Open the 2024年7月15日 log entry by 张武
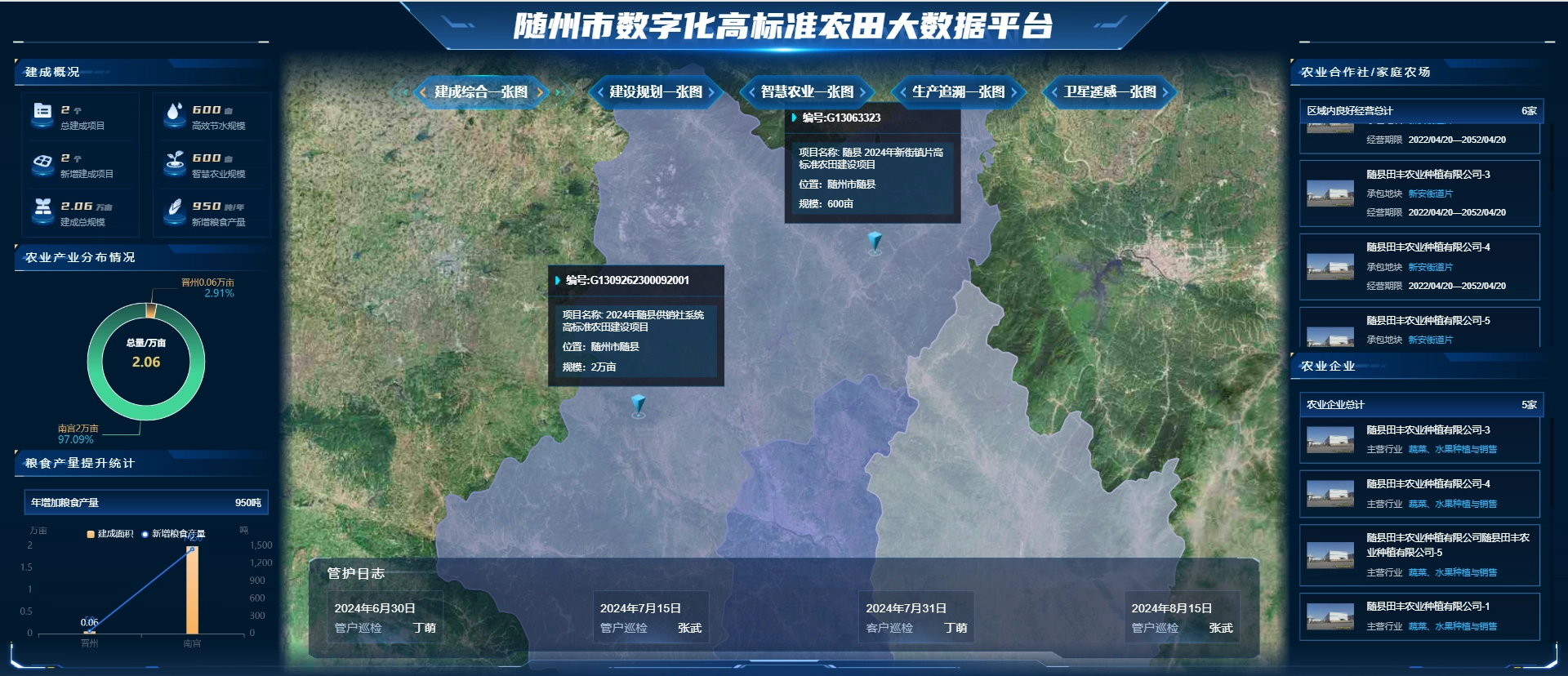 [x=651, y=618]
